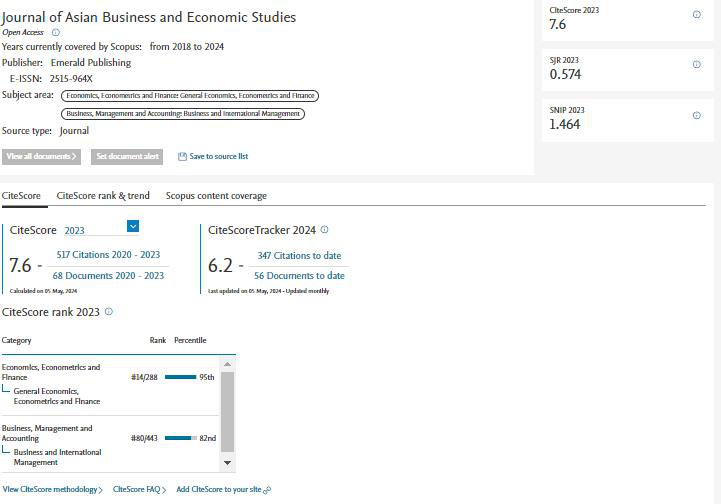Click the Save to source list icon

point(182,157)
